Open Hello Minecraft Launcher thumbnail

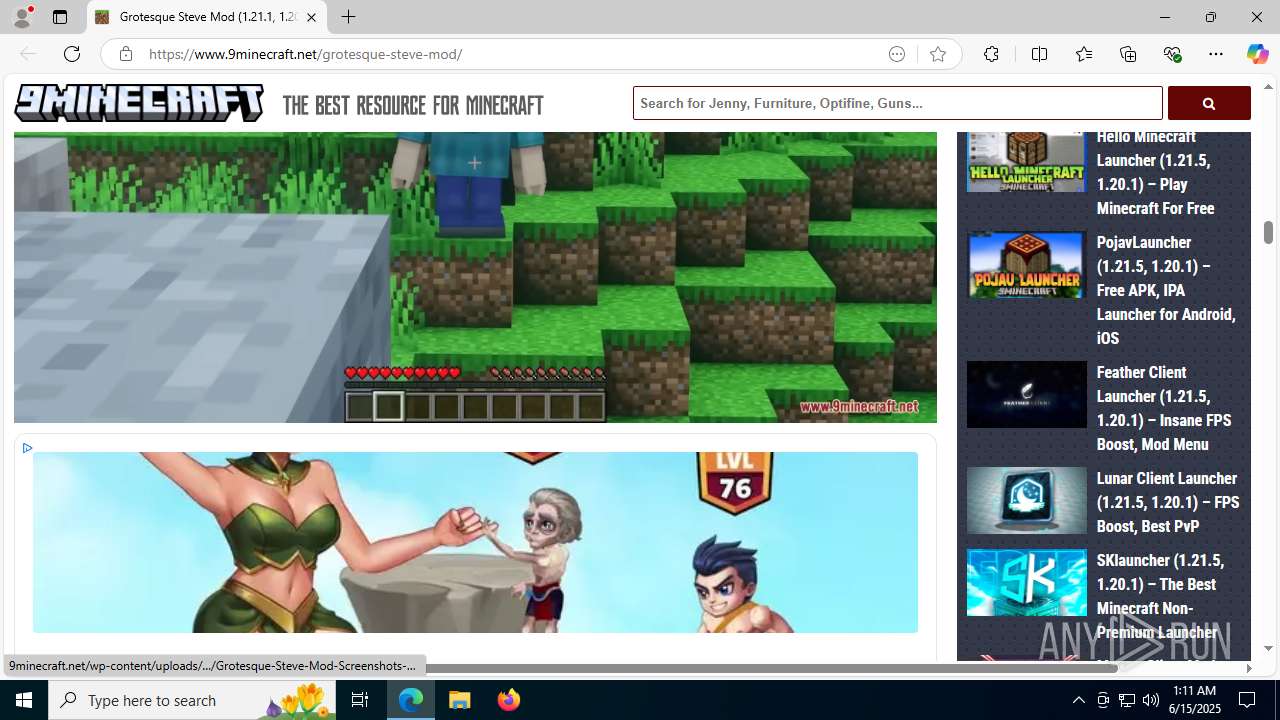[x=1026, y=162]
